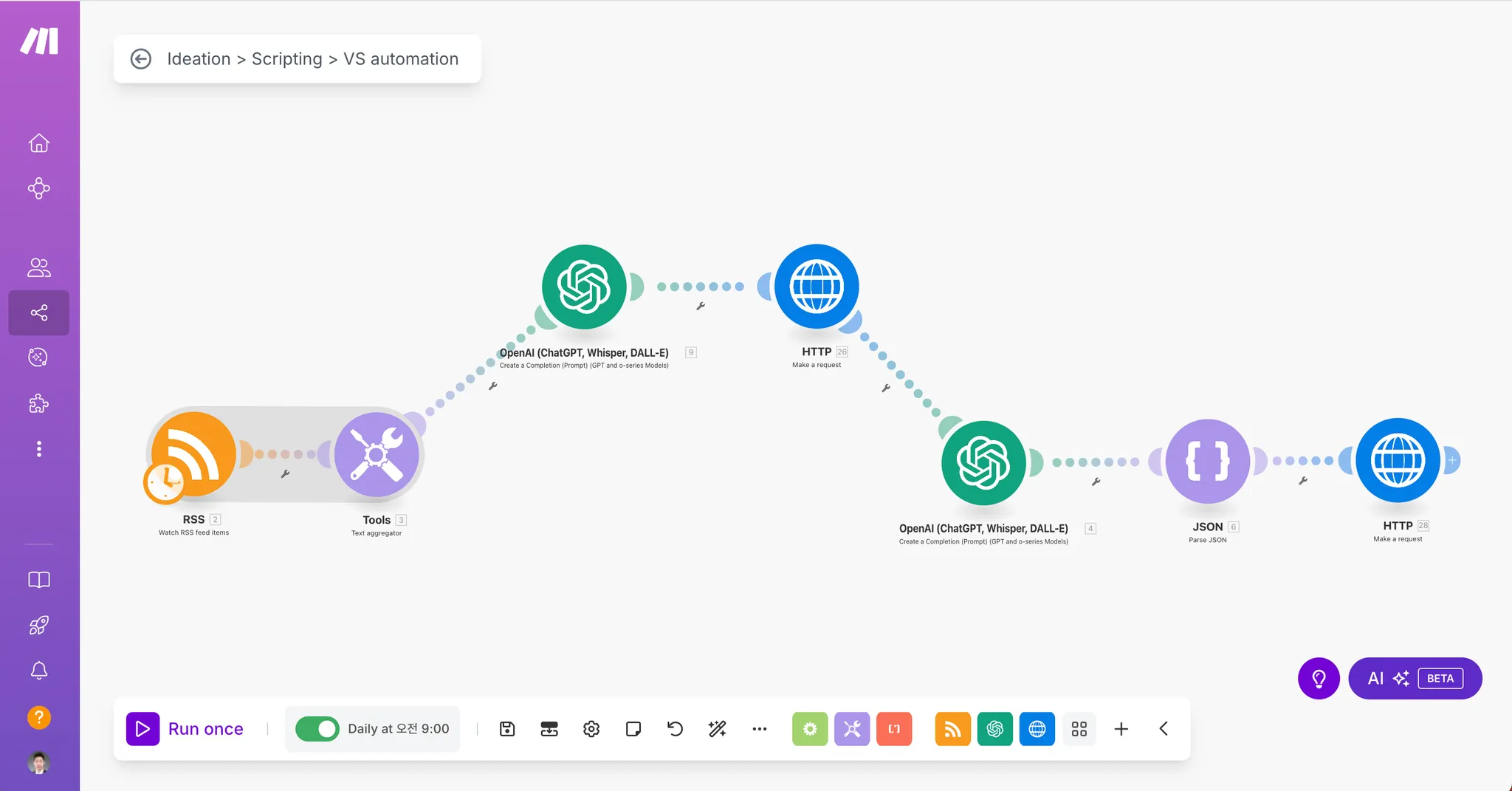Save the scenario with the disk icon
Viewport: 1512px width, 791px height.
tap(507, 729)
